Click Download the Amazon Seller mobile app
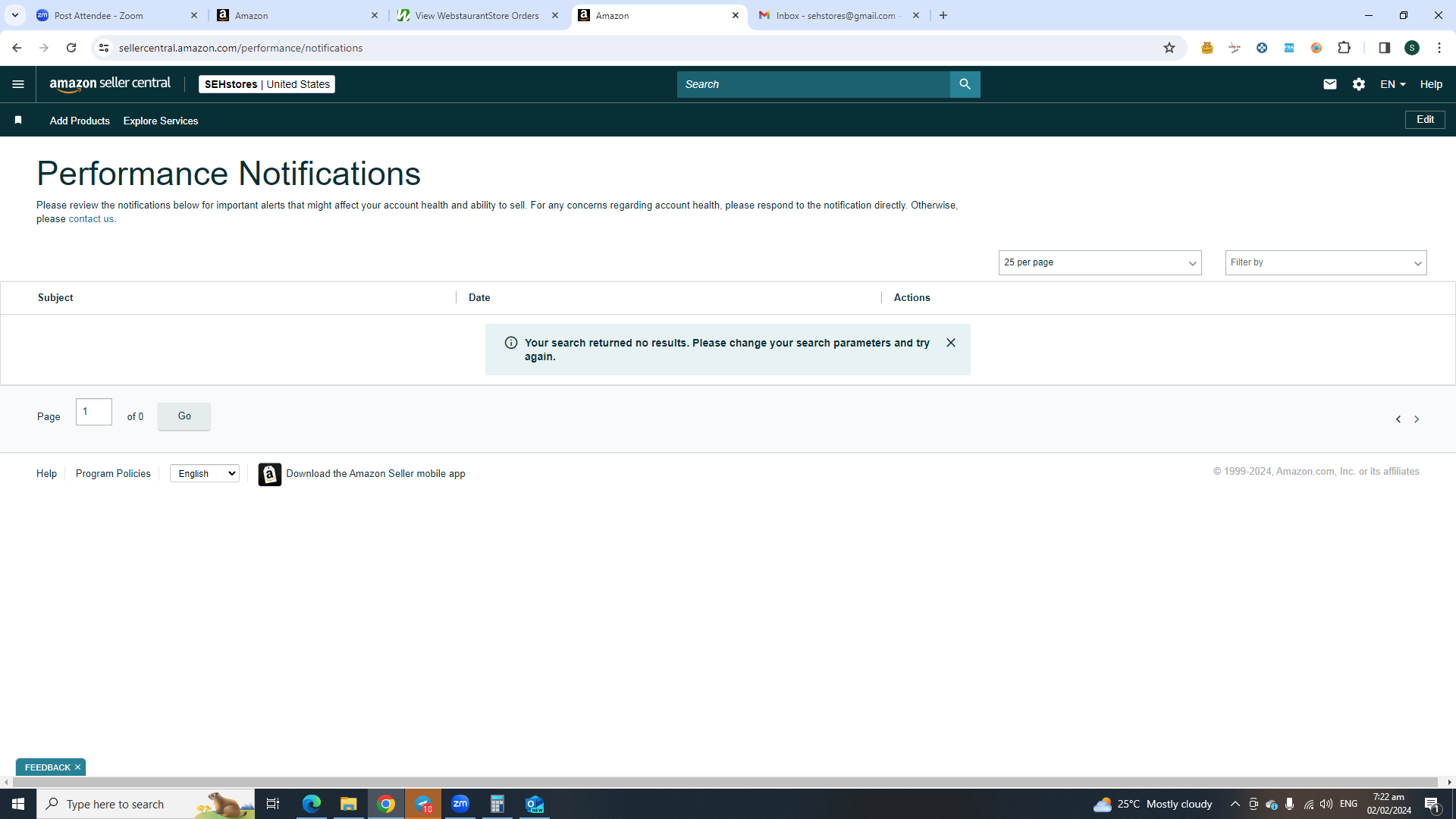This screenshot has height=819, width=1456. point(375,473)
